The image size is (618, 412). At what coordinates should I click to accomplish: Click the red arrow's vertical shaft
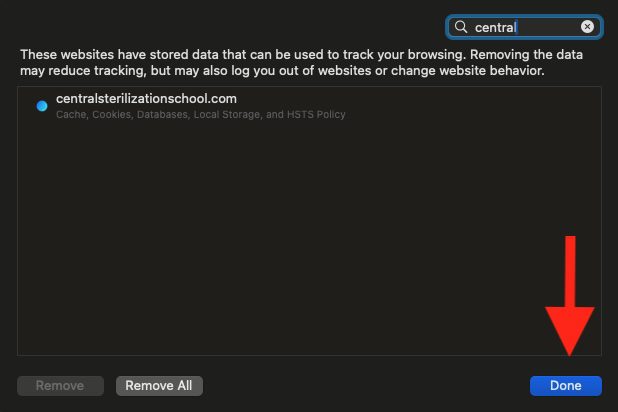pyautogui.click(x=570, y=272)
